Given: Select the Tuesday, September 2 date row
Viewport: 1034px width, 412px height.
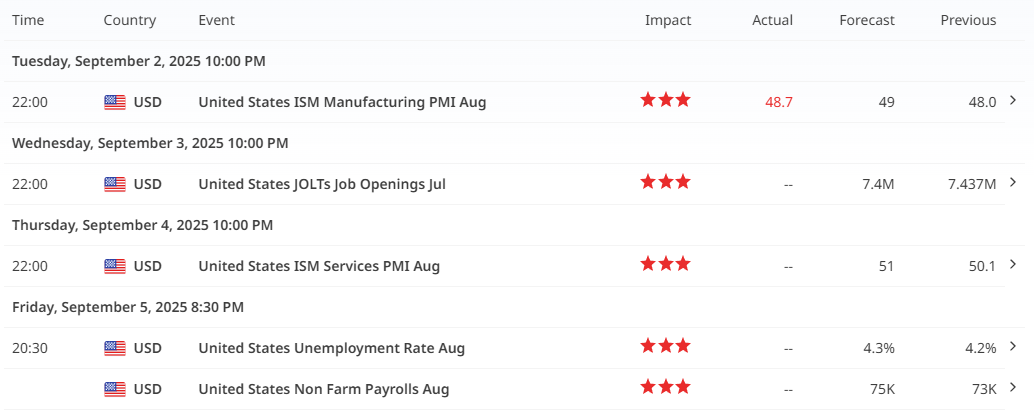Looking at the screenshot, I should (x=139, y=61).
